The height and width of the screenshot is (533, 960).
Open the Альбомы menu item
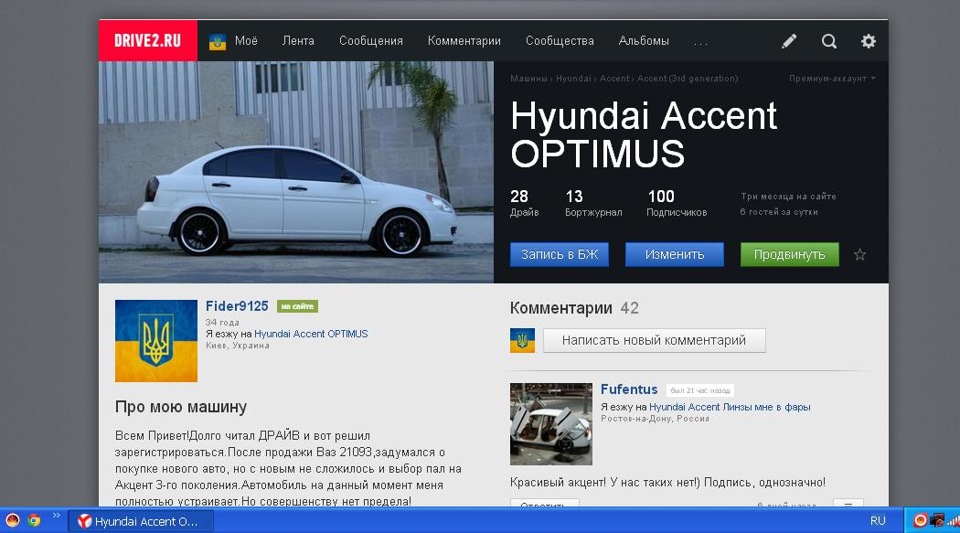(643, 41)
